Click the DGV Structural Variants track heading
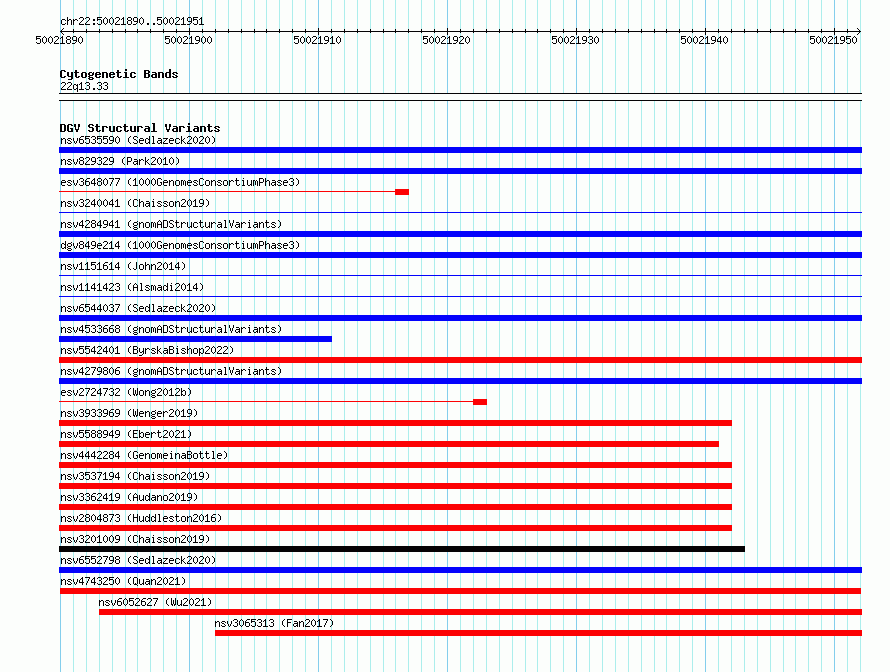This screenshot has width=890, height=672. [140, 128]
